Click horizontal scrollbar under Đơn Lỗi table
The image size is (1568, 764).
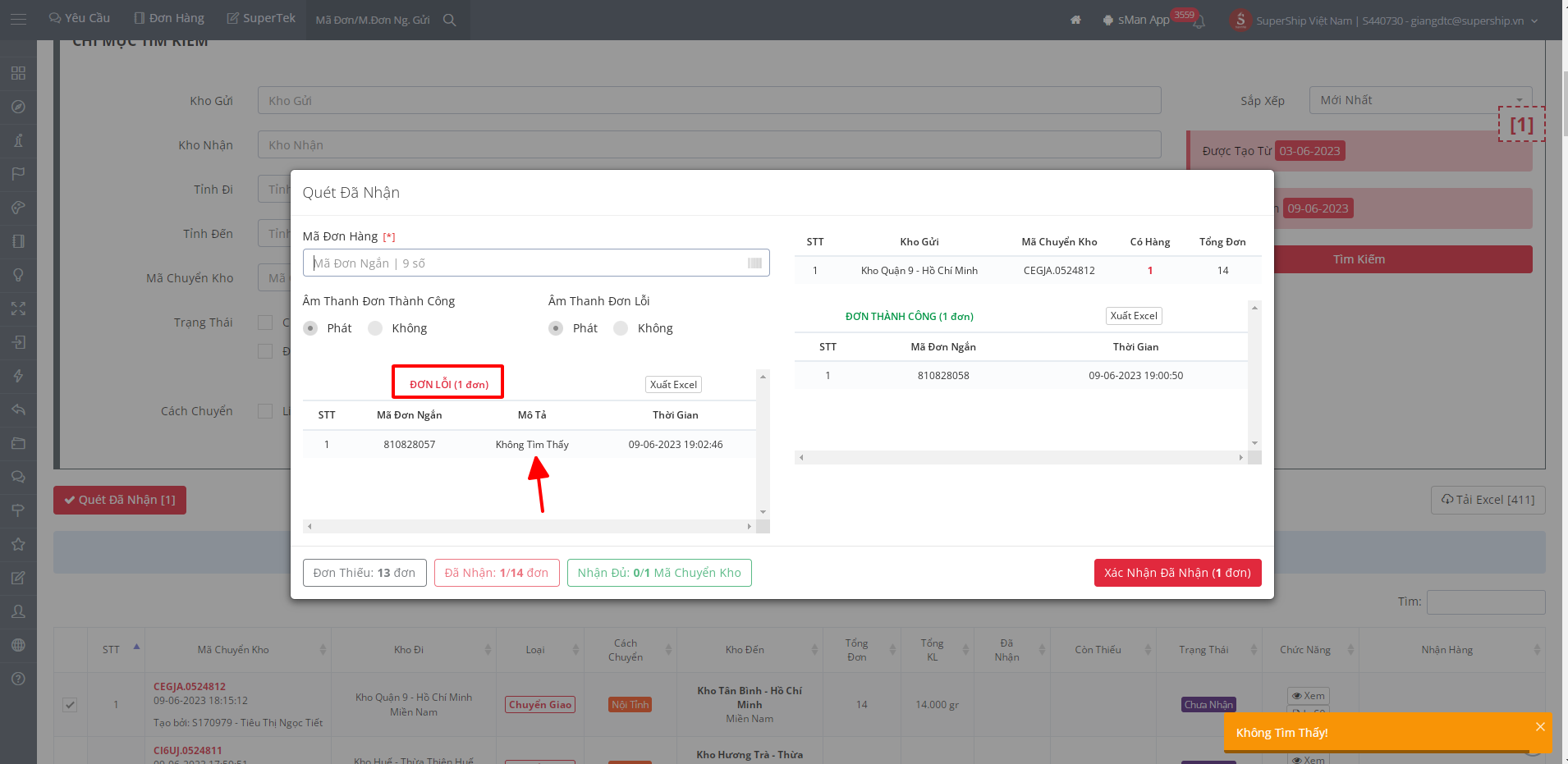pyautogui.click(x=530, y=526)
